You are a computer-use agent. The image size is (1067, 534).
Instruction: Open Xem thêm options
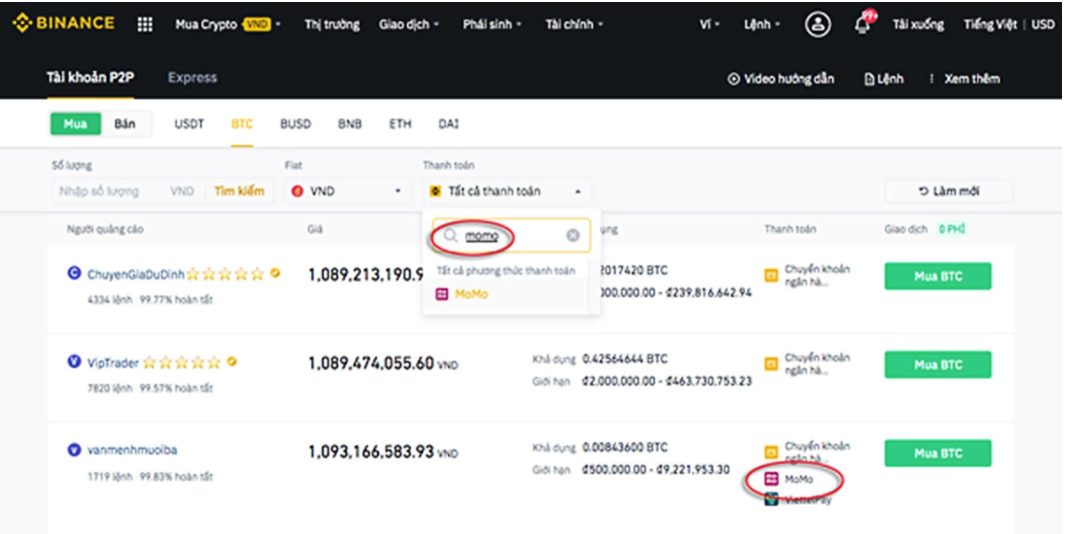[965, 79]
